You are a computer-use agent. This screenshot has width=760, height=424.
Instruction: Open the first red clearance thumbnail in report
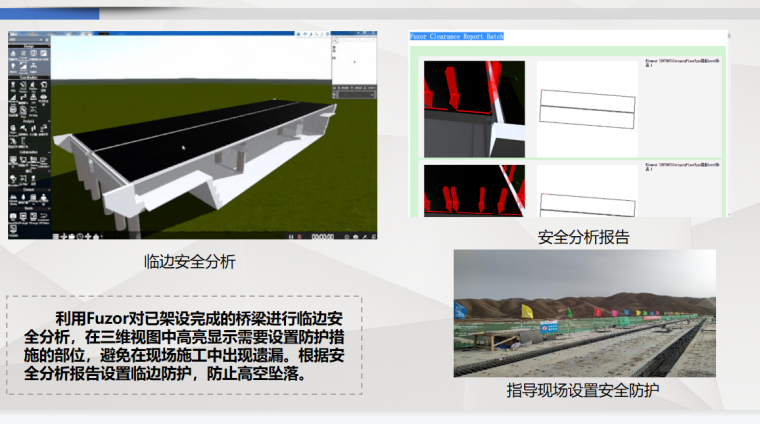474,108
